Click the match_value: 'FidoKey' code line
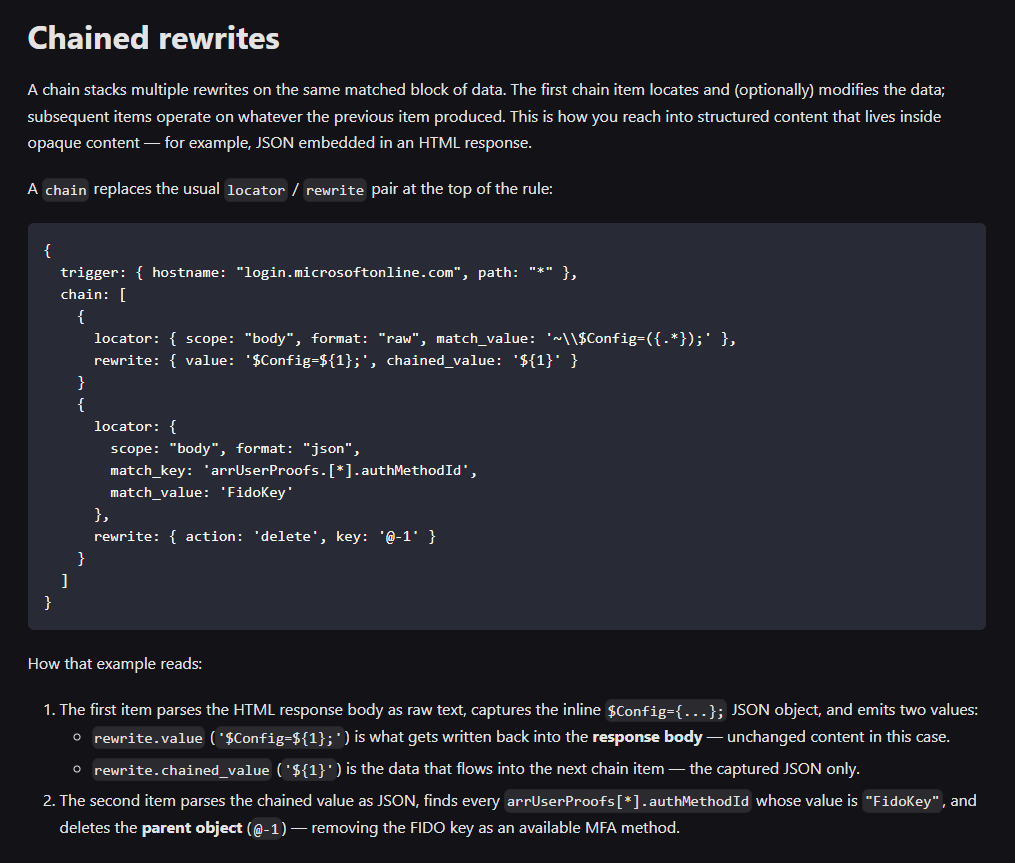 coord(201,493)
